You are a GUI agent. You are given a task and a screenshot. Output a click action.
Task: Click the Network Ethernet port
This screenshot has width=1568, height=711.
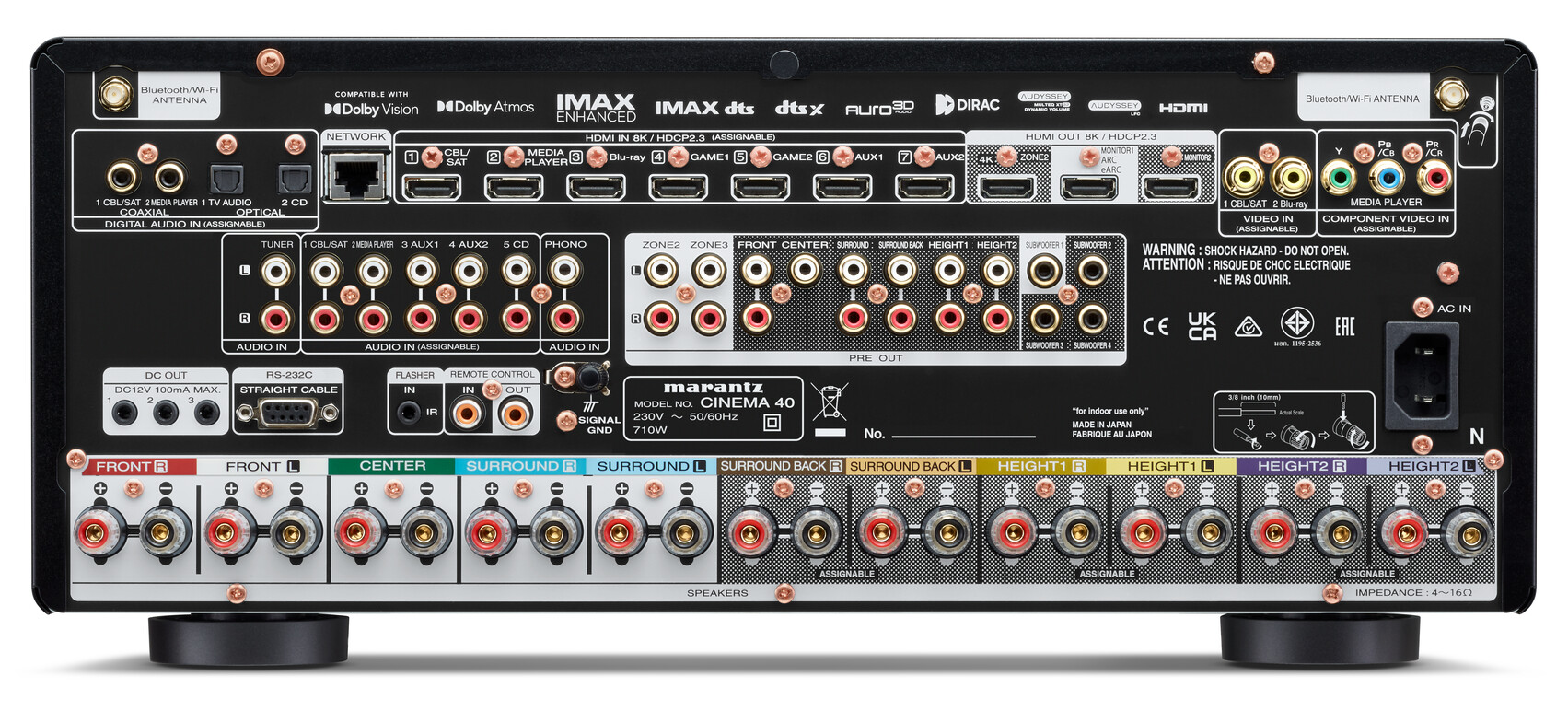tap(356, 178)
